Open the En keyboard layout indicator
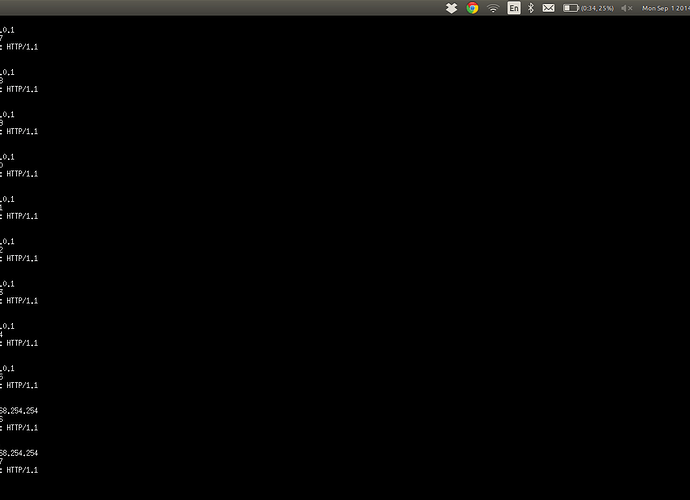The height and width of the screenshot is (500, 690). 514,8
